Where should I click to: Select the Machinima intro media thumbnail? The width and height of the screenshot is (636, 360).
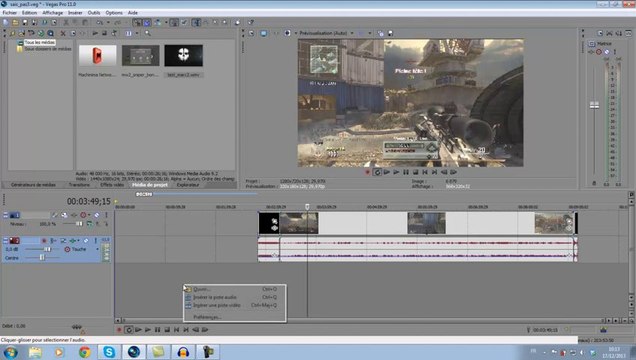click(97, 56)
